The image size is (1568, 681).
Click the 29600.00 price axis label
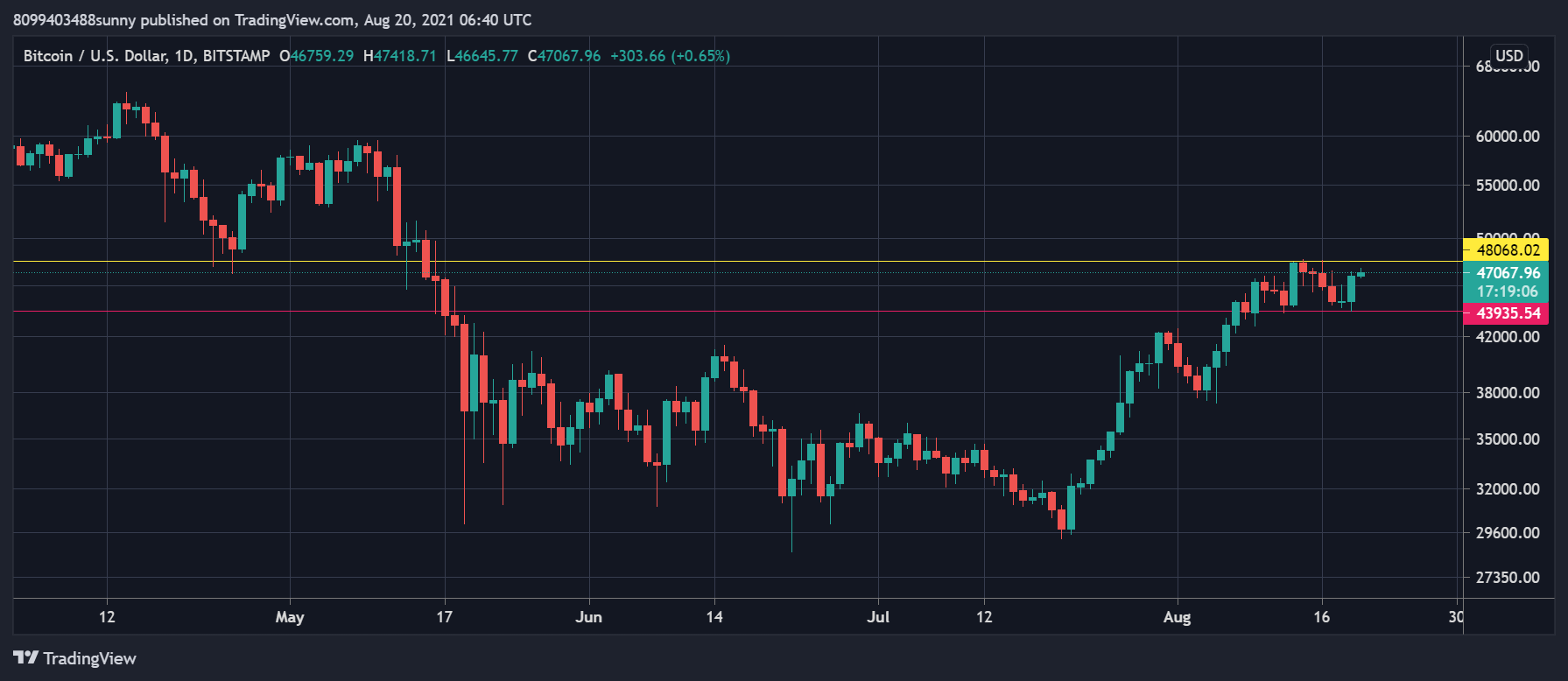(x=1508, y=533)
